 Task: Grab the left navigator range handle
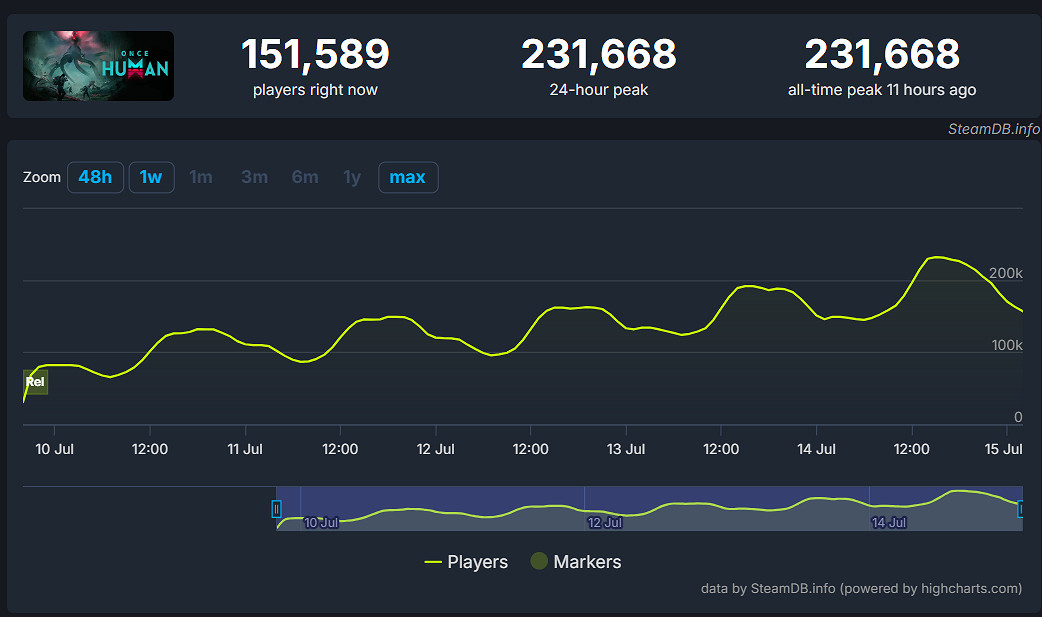click(x=277, y=509)
